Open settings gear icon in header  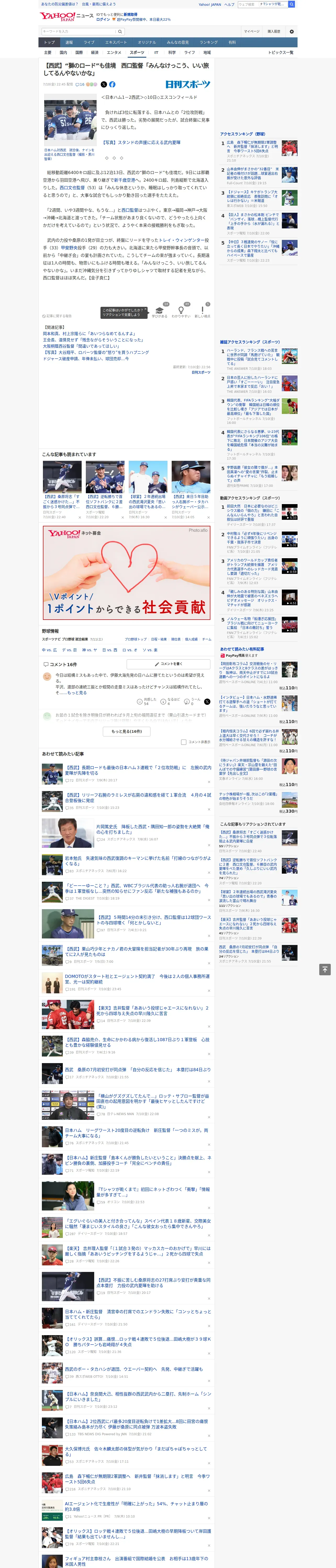click(292, 32)
